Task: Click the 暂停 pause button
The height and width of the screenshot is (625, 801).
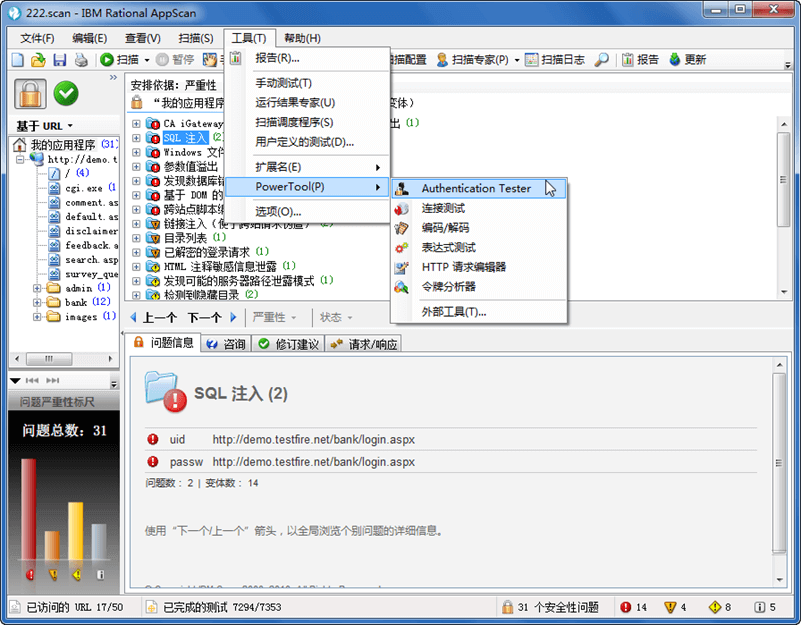Action: (x=175, y=60)
